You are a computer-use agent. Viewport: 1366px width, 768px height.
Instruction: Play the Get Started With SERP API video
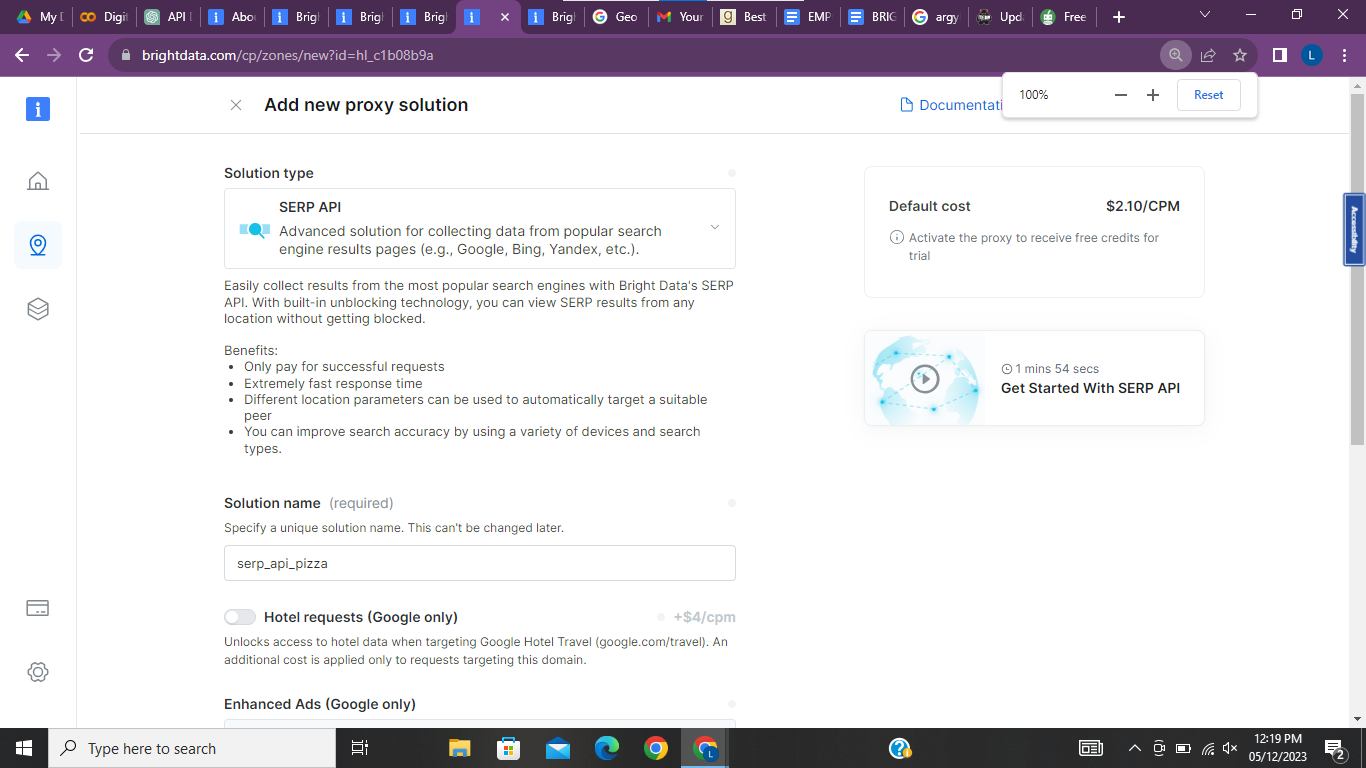[925, 378]
